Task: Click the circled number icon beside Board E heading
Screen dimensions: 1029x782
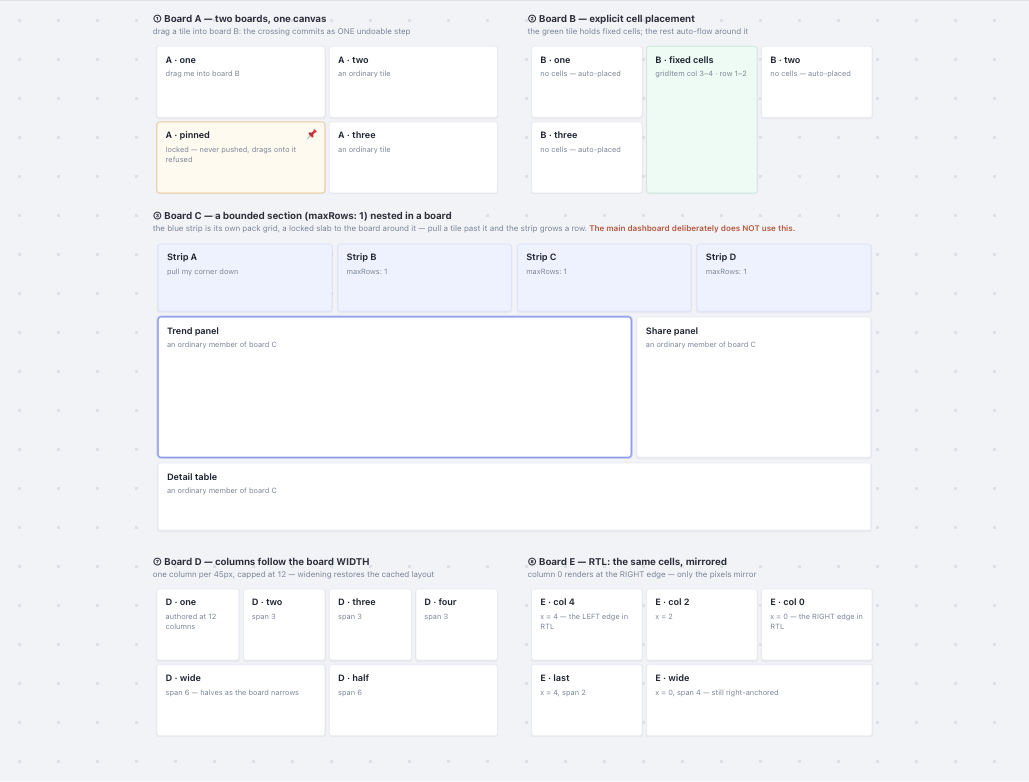Action: [x=532, y=562]
